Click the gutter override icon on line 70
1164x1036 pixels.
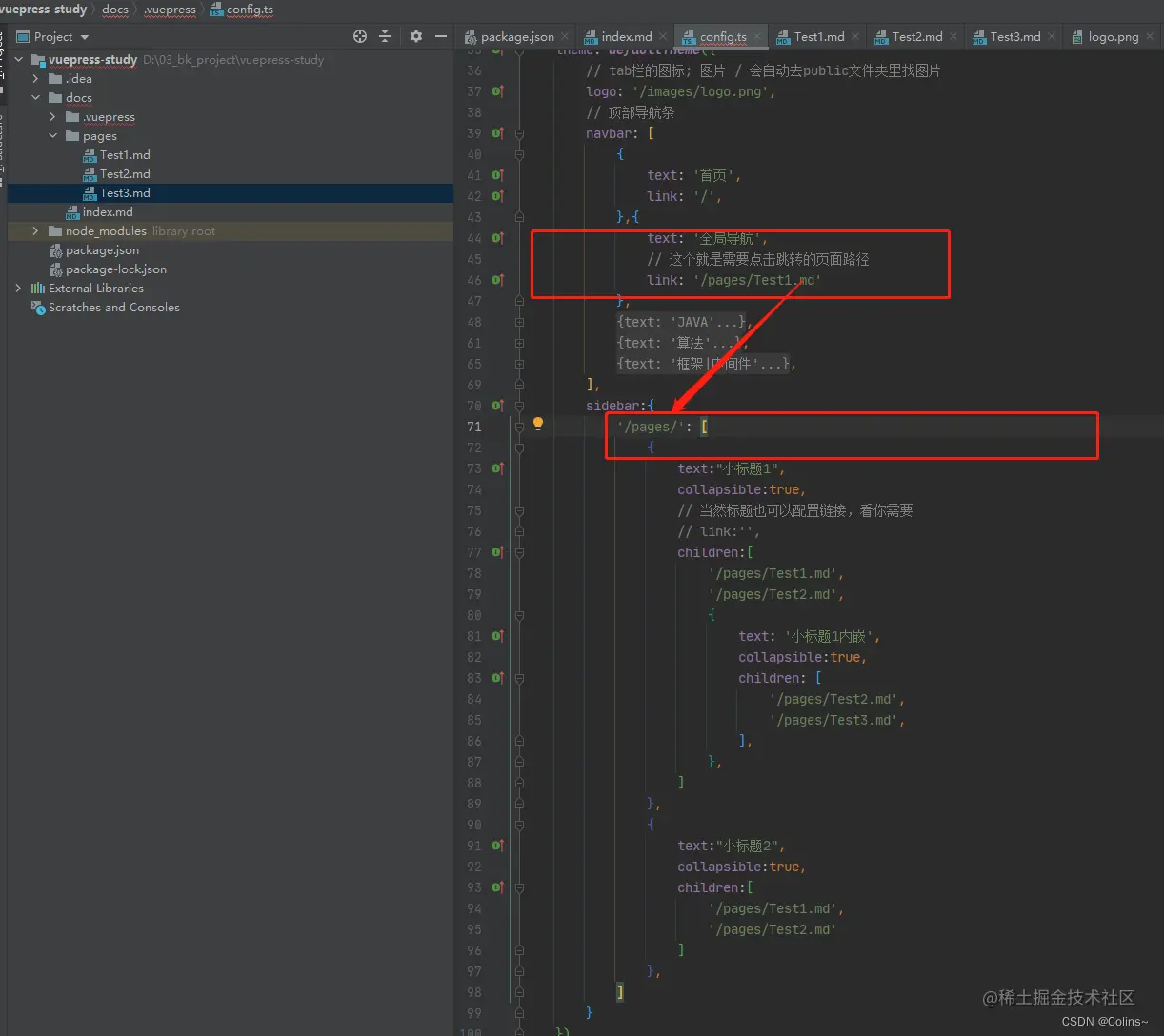click(496, 406)
